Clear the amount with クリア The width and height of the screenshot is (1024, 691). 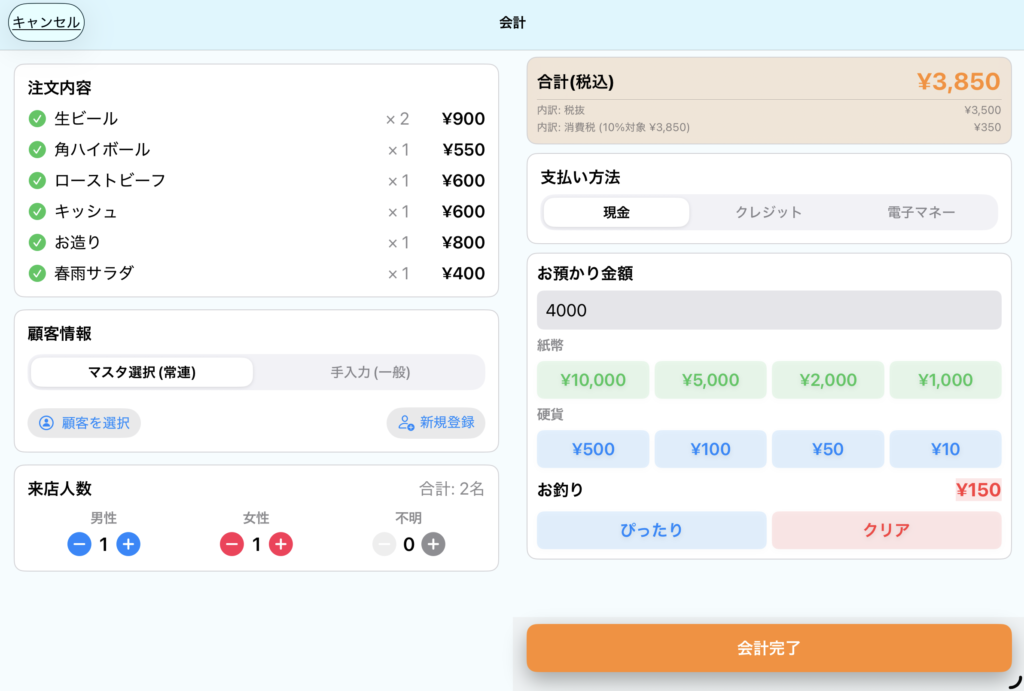point(886,530)
